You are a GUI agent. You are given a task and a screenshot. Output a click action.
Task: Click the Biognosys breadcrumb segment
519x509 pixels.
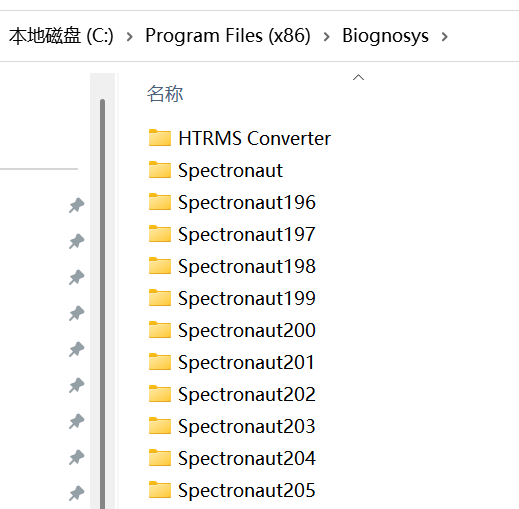[x=385, y=36]
